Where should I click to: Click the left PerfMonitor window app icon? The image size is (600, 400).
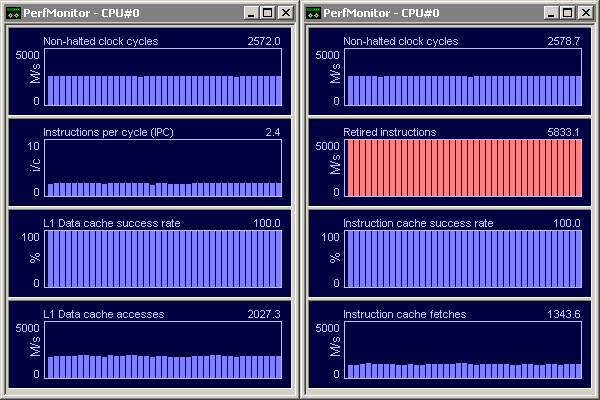coord(13,13)
